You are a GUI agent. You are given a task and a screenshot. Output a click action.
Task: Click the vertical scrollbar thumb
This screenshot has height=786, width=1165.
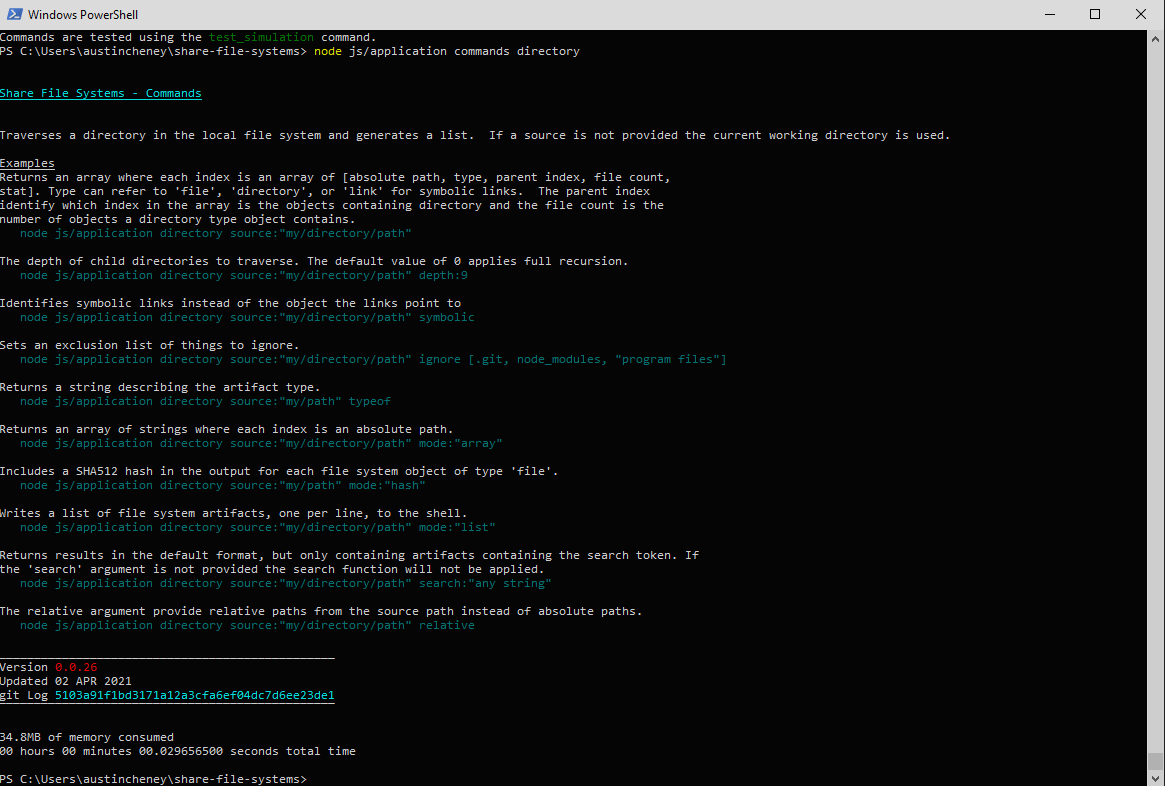coord(1155,761)
